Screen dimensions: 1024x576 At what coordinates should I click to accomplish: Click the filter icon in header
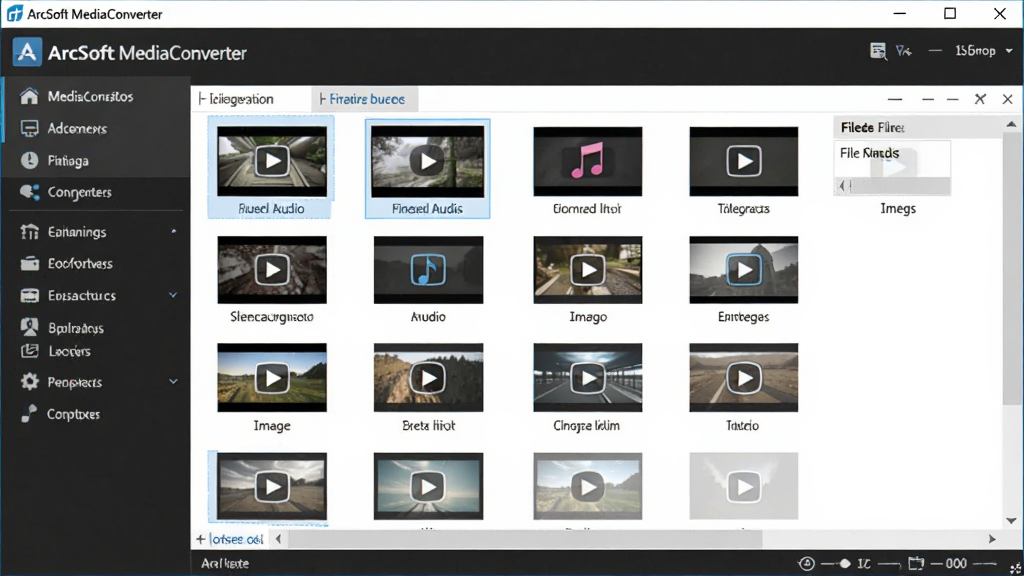point(904,50)
